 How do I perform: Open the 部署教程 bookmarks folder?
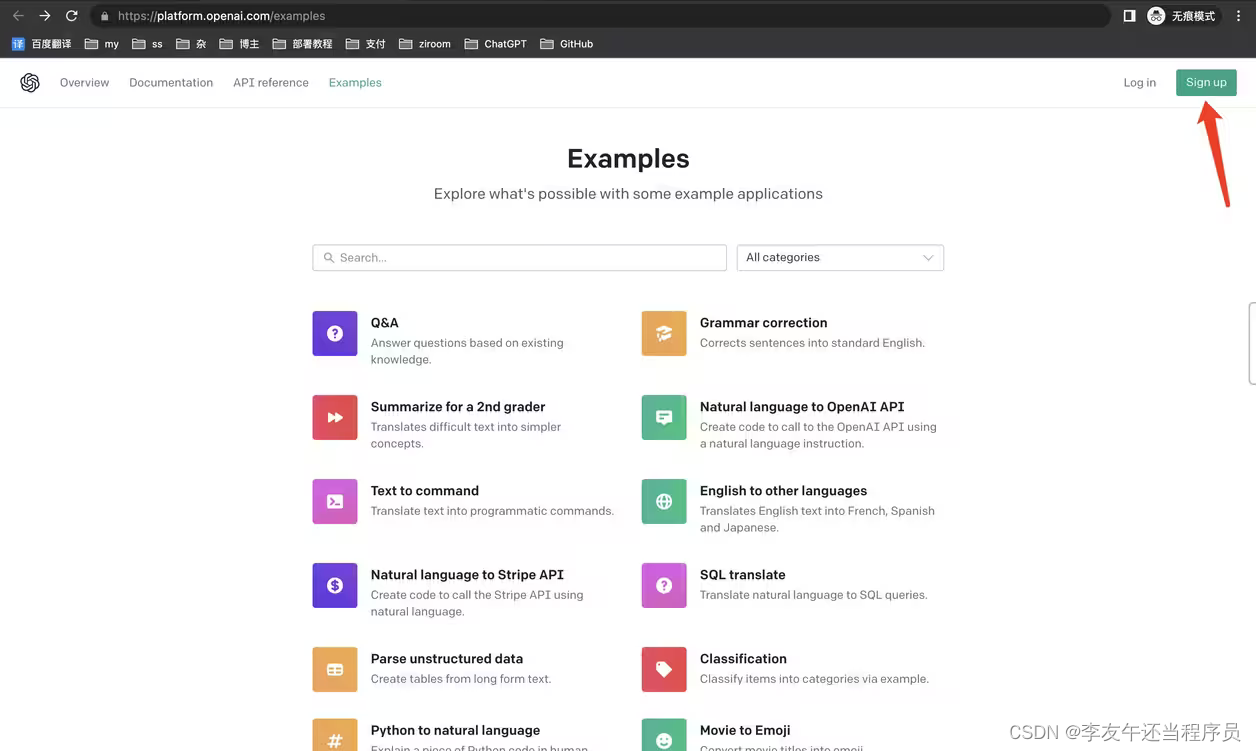[x=302, y=44]
